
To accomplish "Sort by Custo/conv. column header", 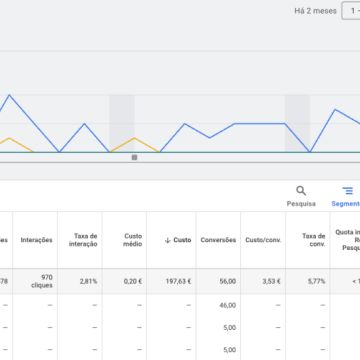I will [263, 240].
